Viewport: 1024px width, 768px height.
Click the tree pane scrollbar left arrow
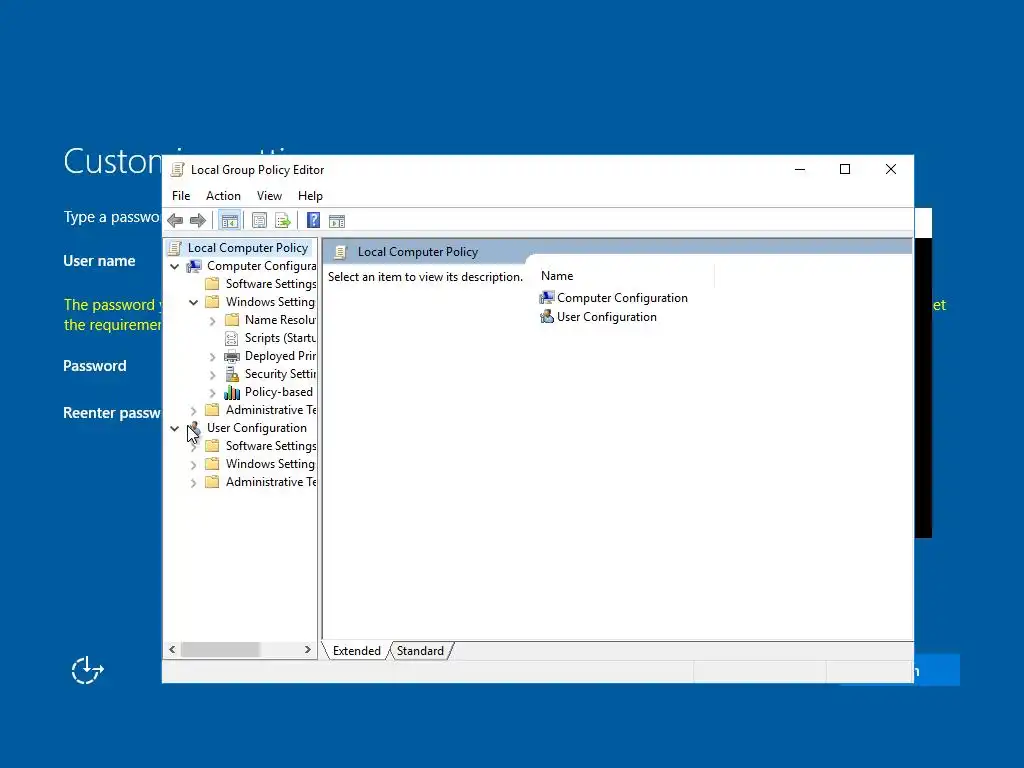172,650
